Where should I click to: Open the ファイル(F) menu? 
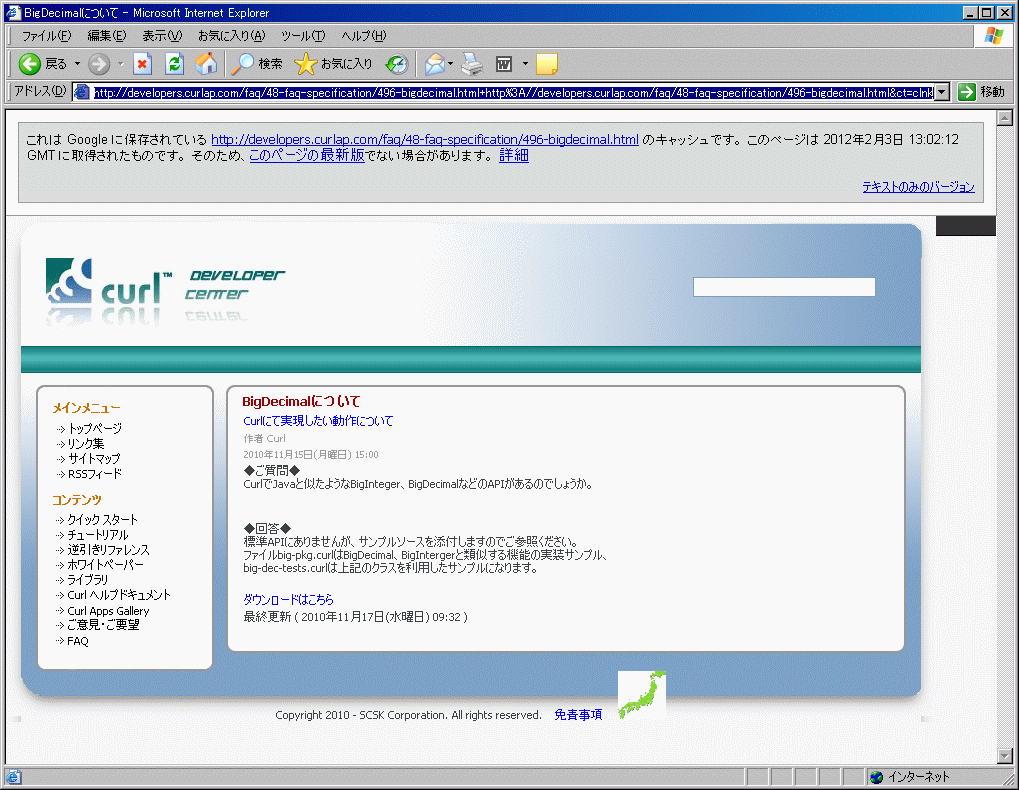[46, 36]
